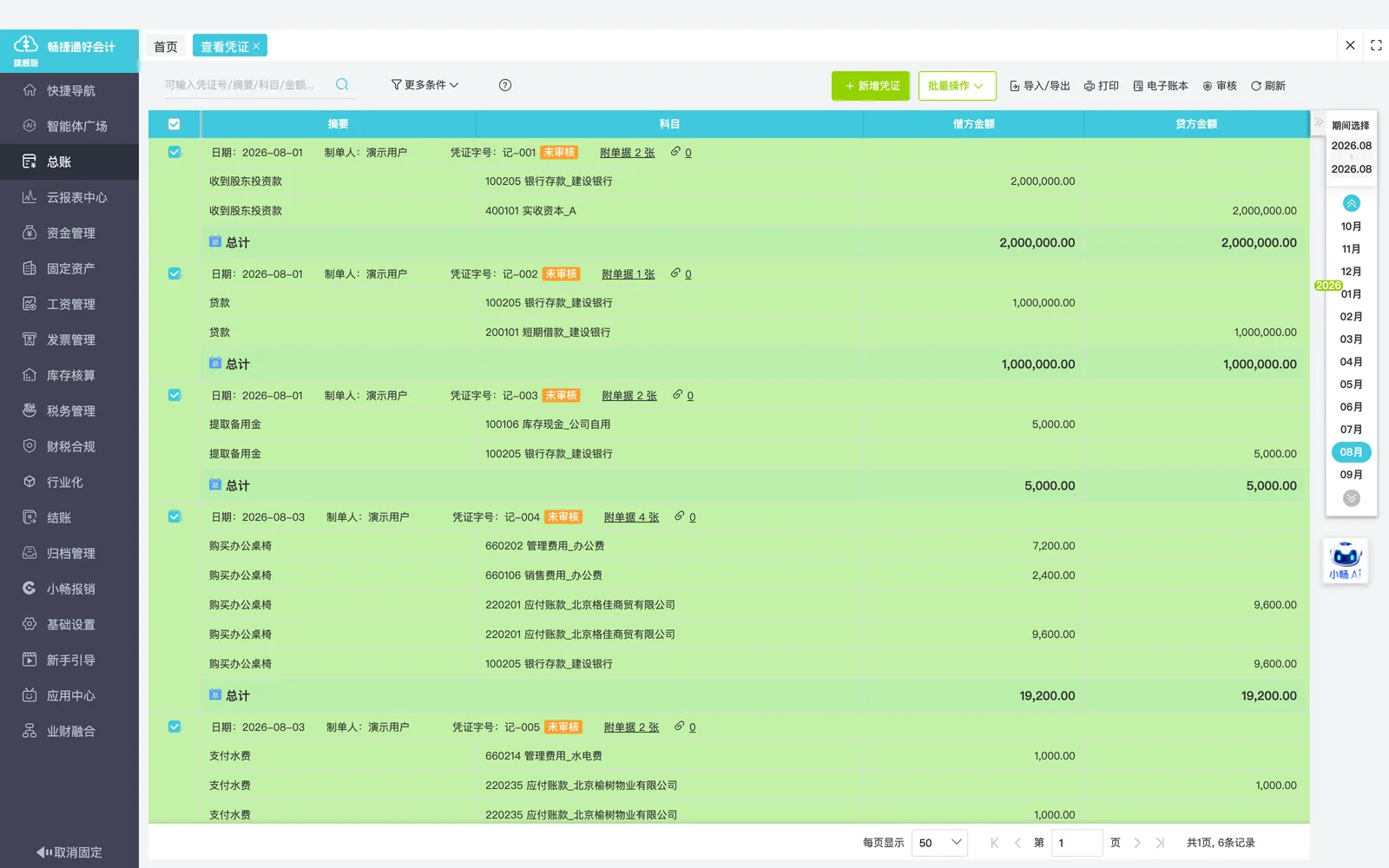Open 税务管理 in the sidebar menu

(x=69, y=411)
